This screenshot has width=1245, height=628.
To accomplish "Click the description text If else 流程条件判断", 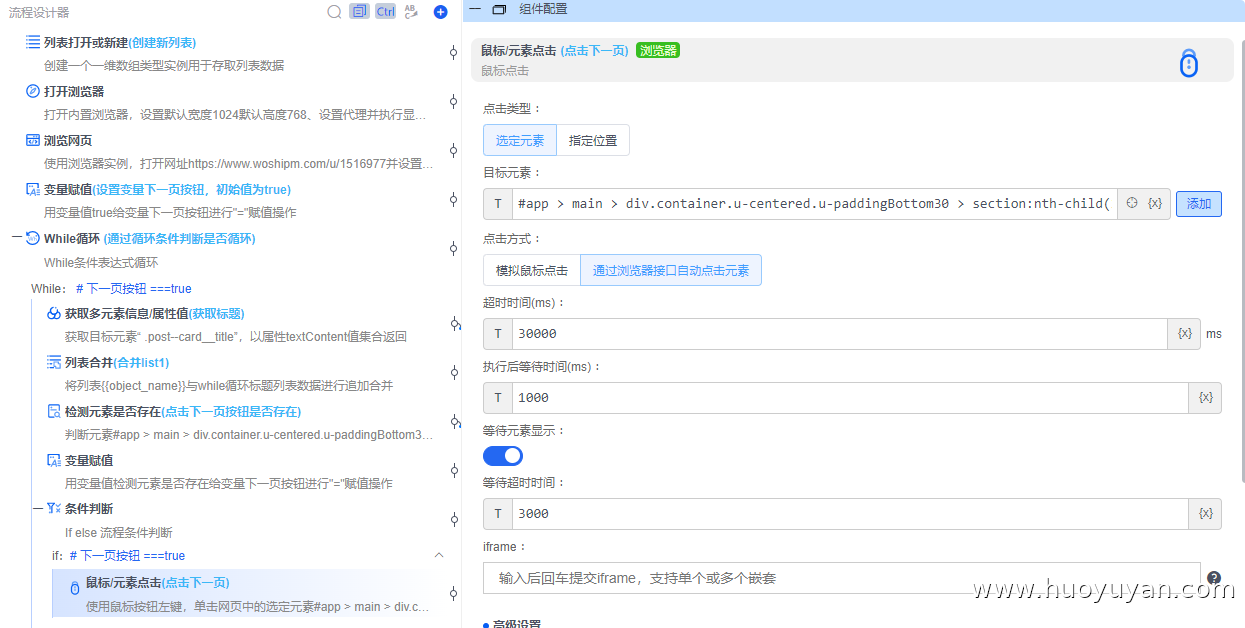I will pos(119,532).
